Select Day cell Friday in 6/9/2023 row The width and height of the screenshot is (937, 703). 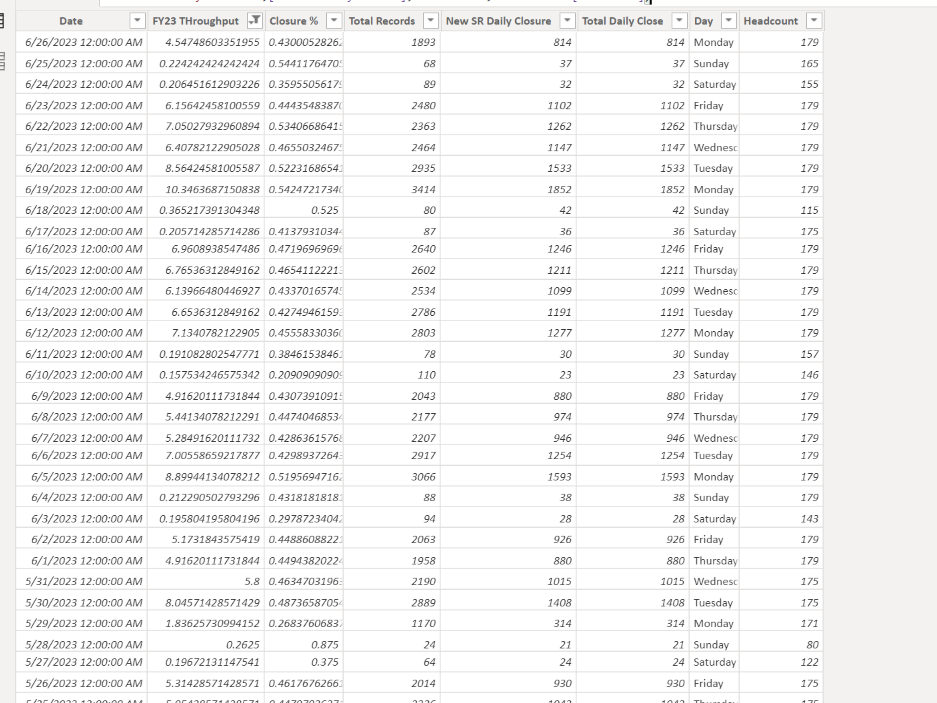coord(708,396)
